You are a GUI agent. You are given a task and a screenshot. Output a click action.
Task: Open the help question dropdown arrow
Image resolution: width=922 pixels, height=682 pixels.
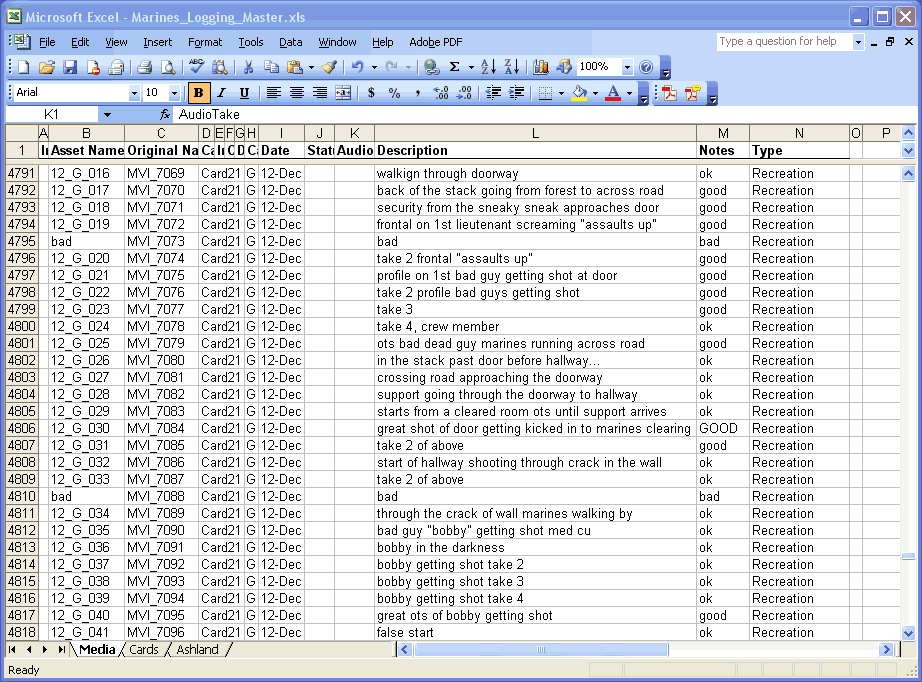858,42
